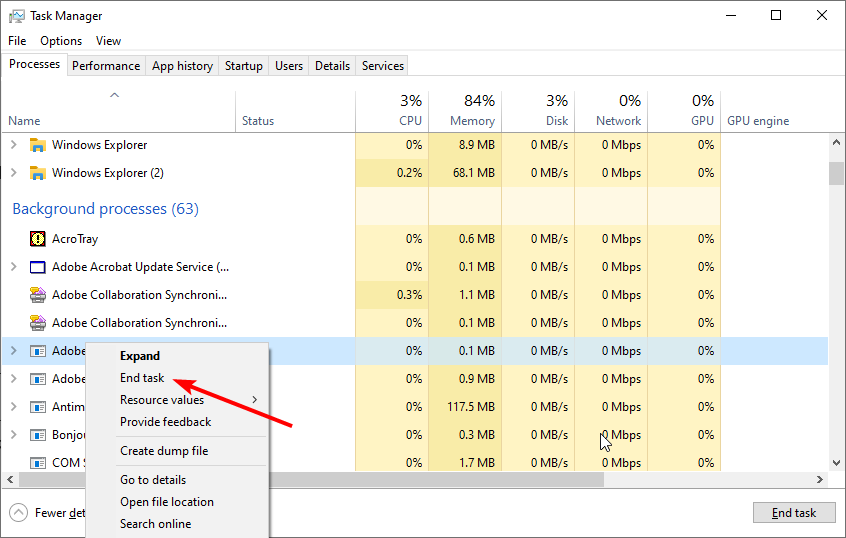Image resolution: width=846 pixels, height=538 pixels.
Task: Click the horizontal scrollbar thumb
Action: pos(311,479)
